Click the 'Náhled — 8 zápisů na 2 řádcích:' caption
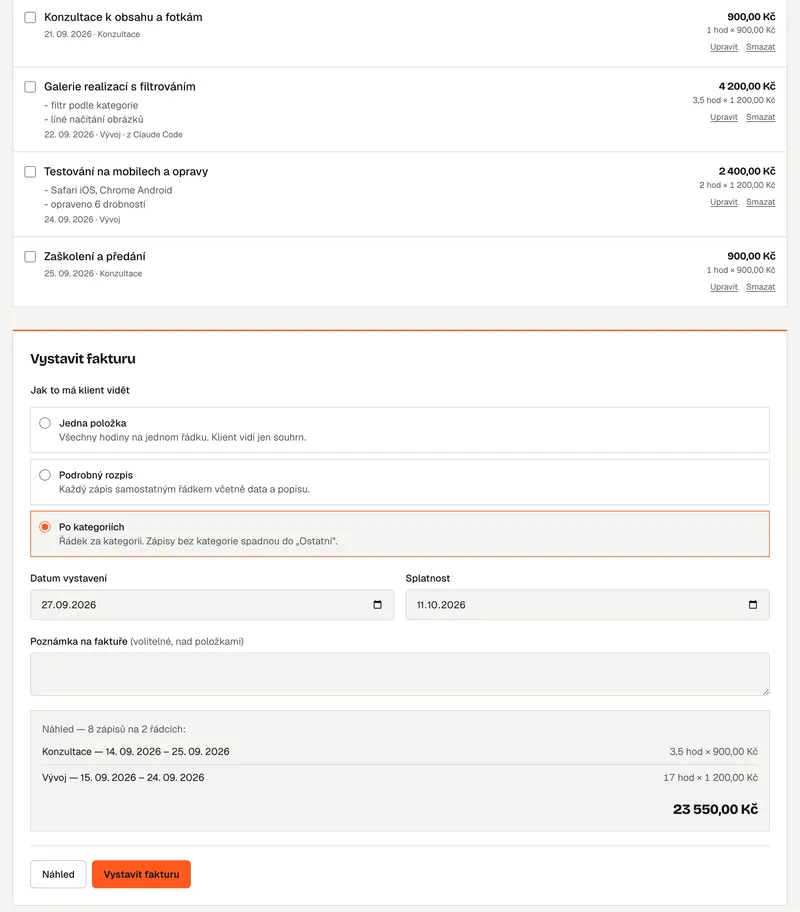 pos(114,729)
